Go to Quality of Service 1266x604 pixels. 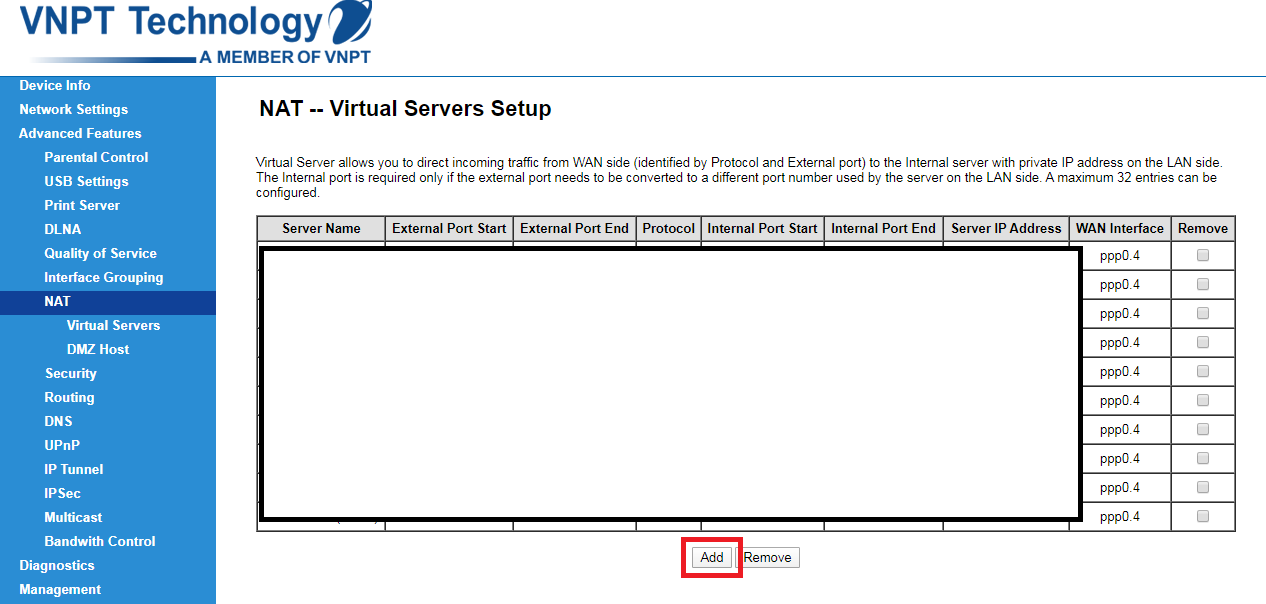(100, 253)
